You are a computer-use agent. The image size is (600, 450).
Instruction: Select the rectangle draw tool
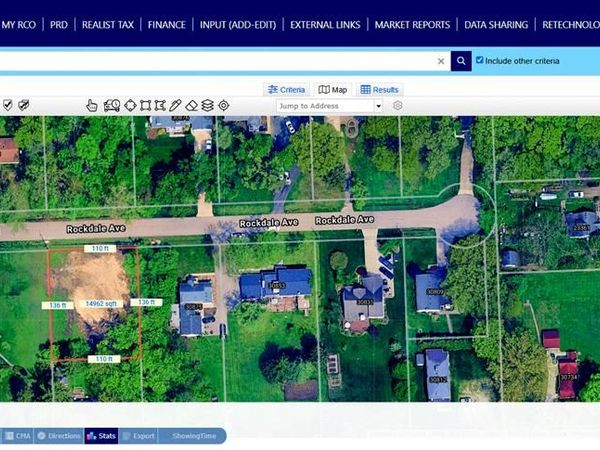point(145,105)
